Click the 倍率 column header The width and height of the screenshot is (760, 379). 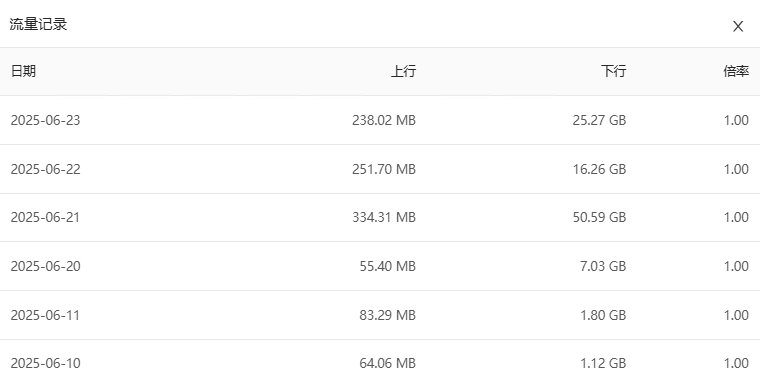(736, 71)
